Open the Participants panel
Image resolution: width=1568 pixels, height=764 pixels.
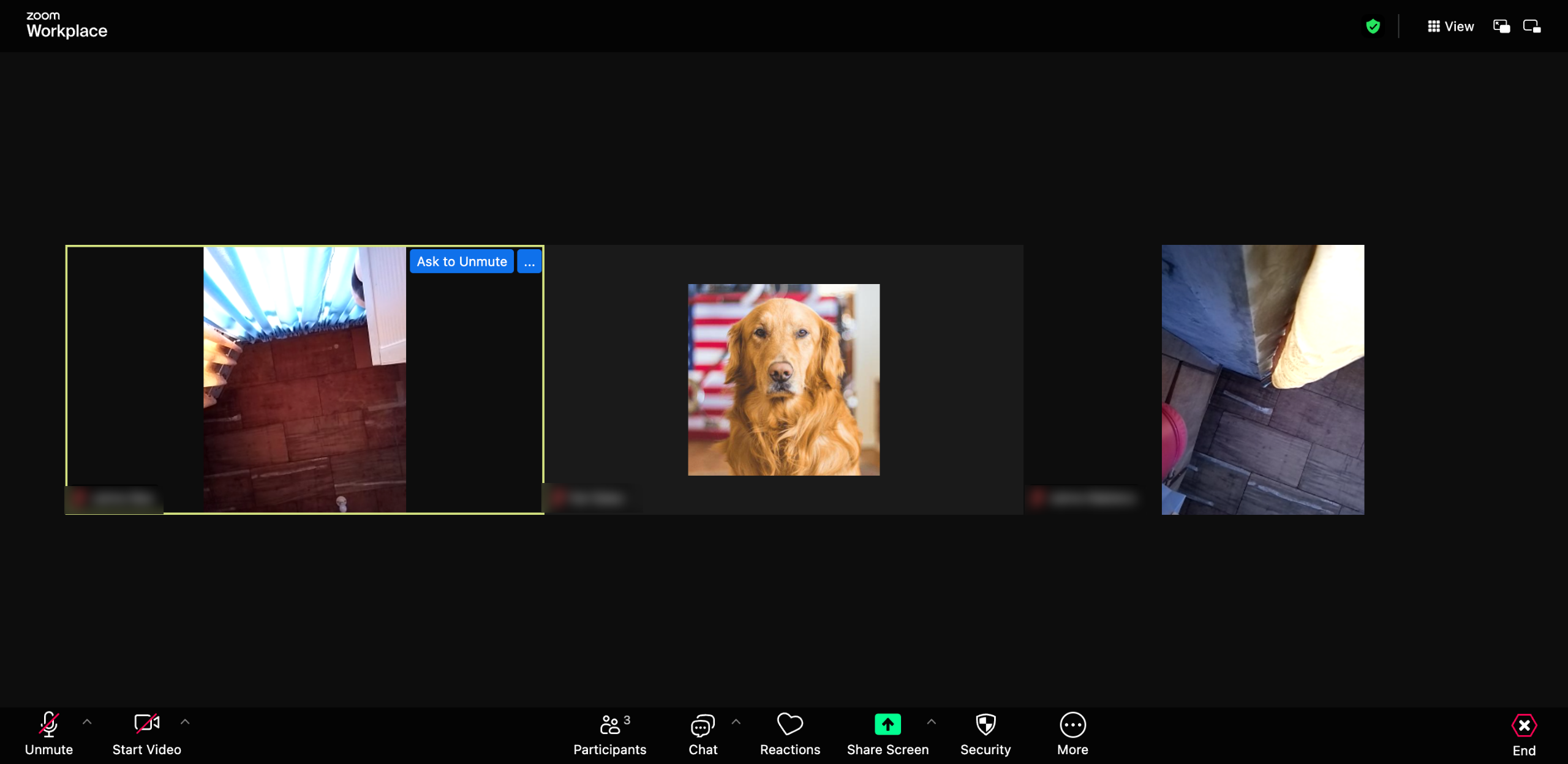pyautogui.click(x=609, y=733)
